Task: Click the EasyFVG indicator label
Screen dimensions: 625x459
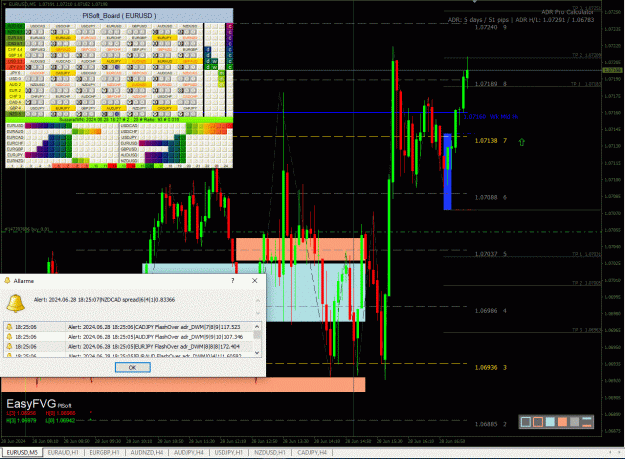Action: (39, 404)
